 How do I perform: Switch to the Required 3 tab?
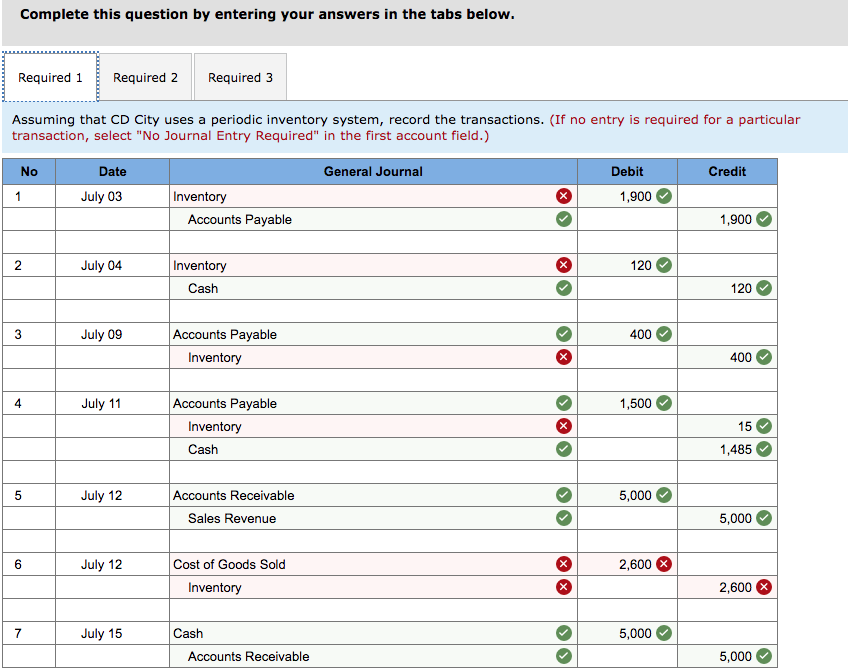click(240, 77)
